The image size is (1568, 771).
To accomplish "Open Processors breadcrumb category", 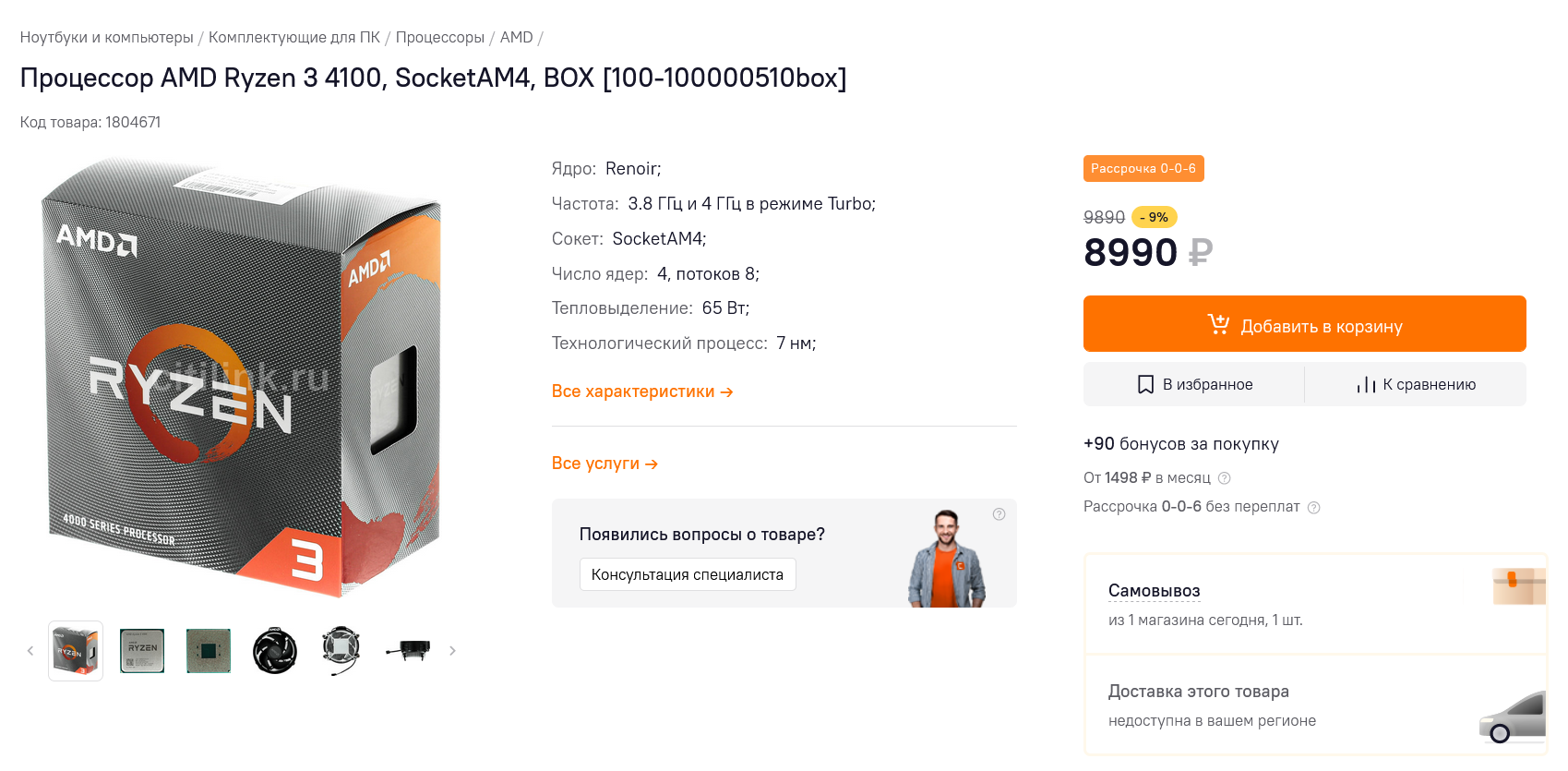I will (439, 38).
